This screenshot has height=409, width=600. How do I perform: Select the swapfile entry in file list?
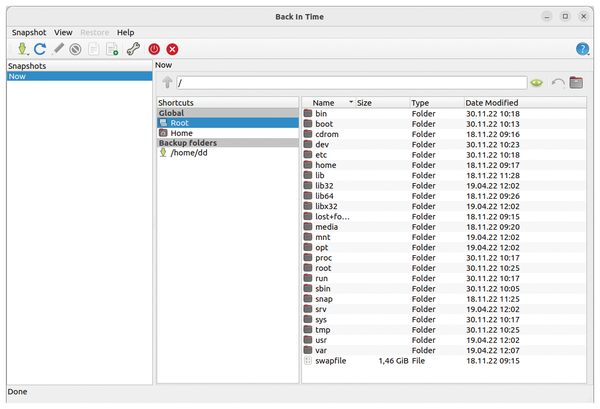click(x=333, y=359)
